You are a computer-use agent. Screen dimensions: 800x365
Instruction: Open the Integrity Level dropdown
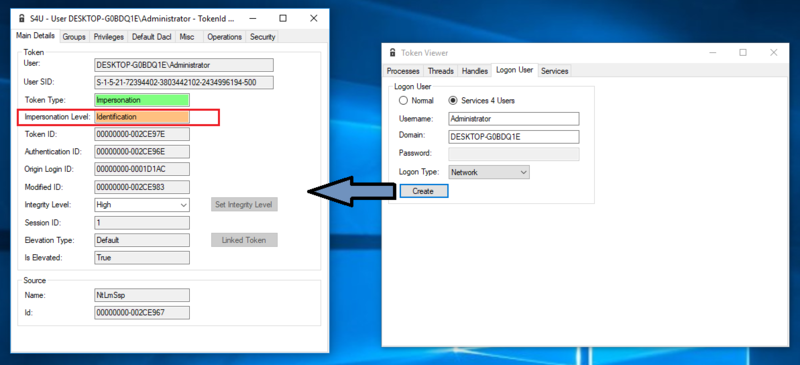(x=142, y=205)
